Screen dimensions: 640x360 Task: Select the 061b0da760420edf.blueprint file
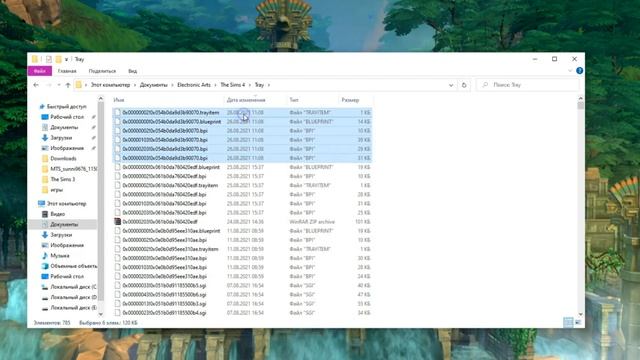[171, 167]
